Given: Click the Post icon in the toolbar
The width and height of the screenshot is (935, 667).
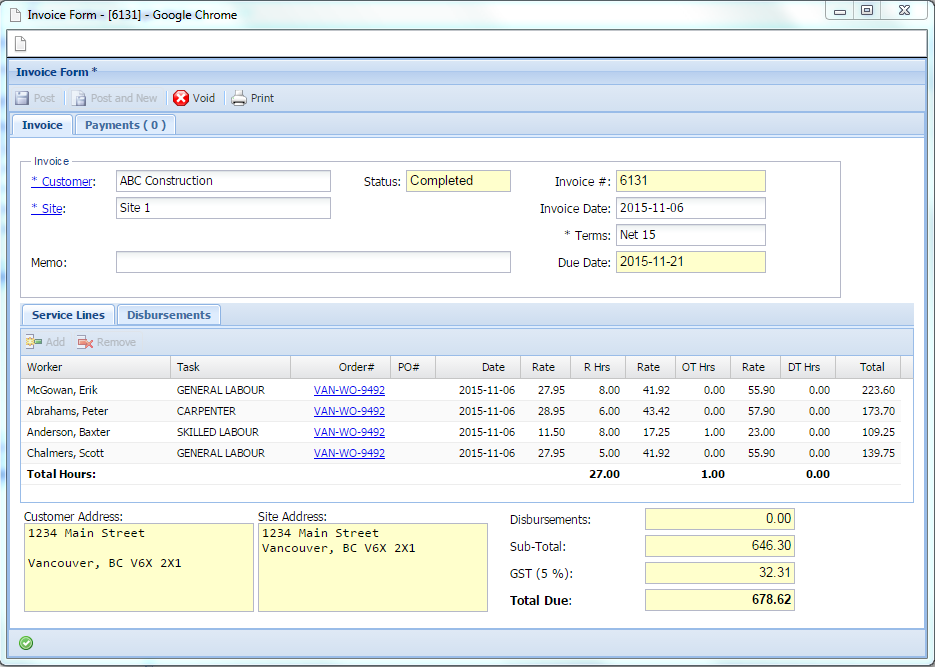Looking at the screenshot, I should [x=35, y=97].
